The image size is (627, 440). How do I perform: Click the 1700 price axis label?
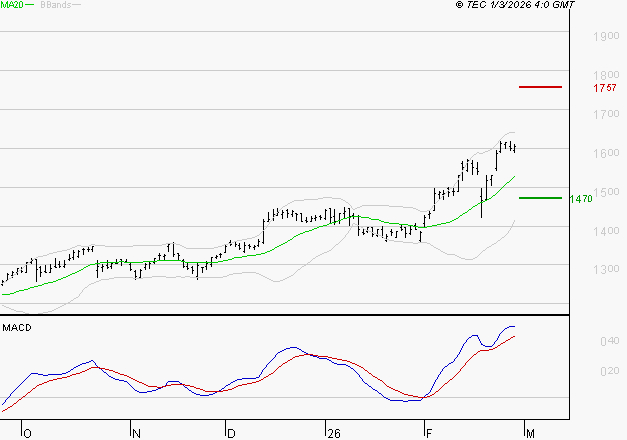606,114
